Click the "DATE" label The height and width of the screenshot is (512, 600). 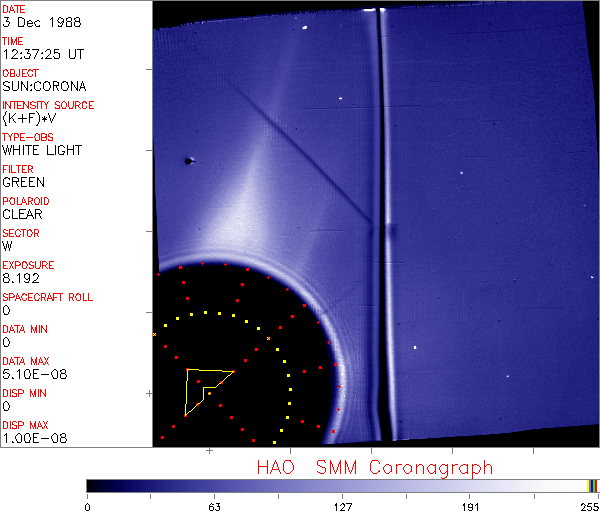(x=14, y=9)
